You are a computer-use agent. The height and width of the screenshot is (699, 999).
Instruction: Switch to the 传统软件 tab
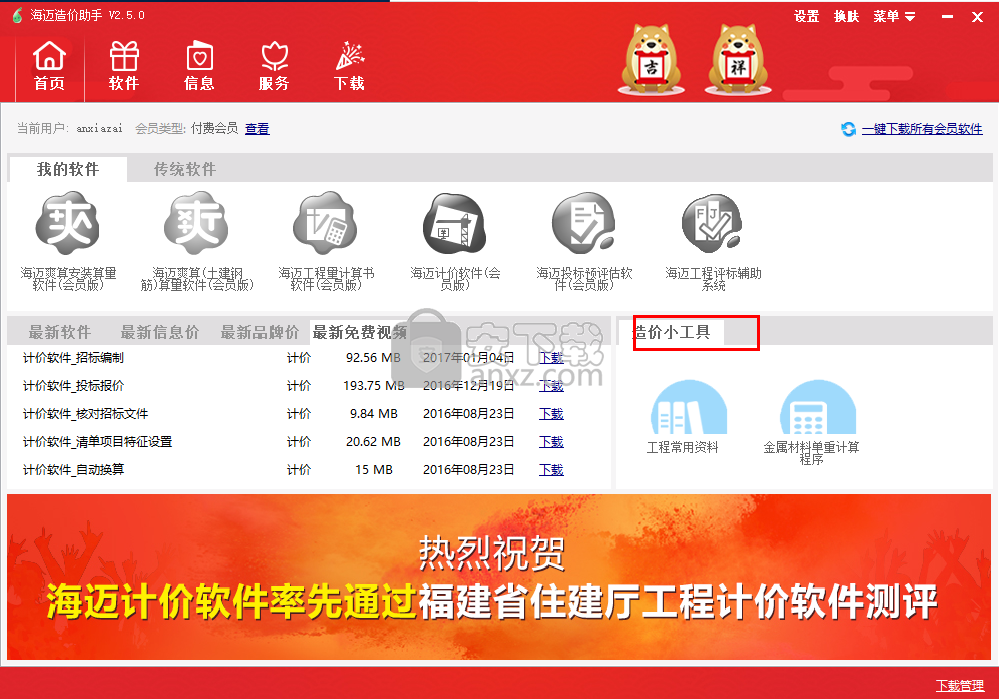(x=185, y=169)
